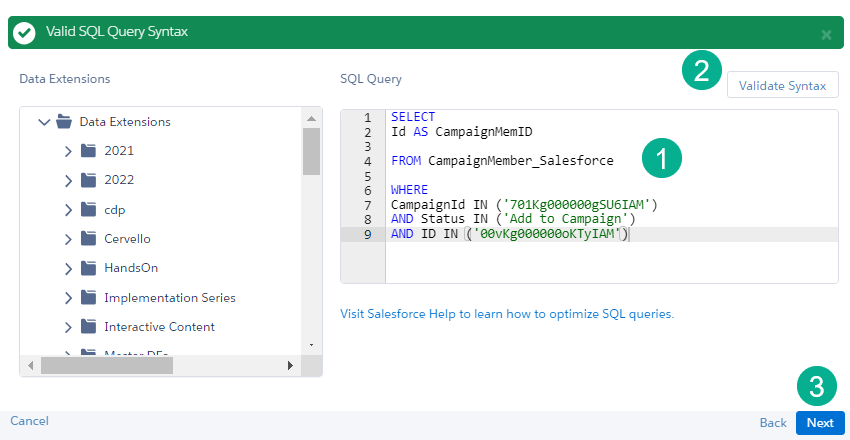This screenshot has width=850, height=440.
Task: Click the Interactive Content folder icon
Action: (x=88, y=327)
